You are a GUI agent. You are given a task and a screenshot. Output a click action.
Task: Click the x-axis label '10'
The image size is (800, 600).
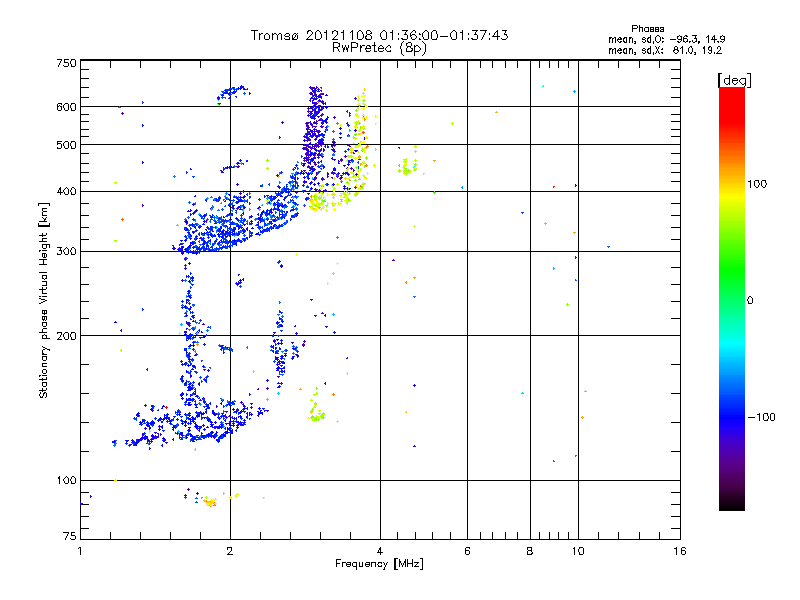tap(578, 551)
